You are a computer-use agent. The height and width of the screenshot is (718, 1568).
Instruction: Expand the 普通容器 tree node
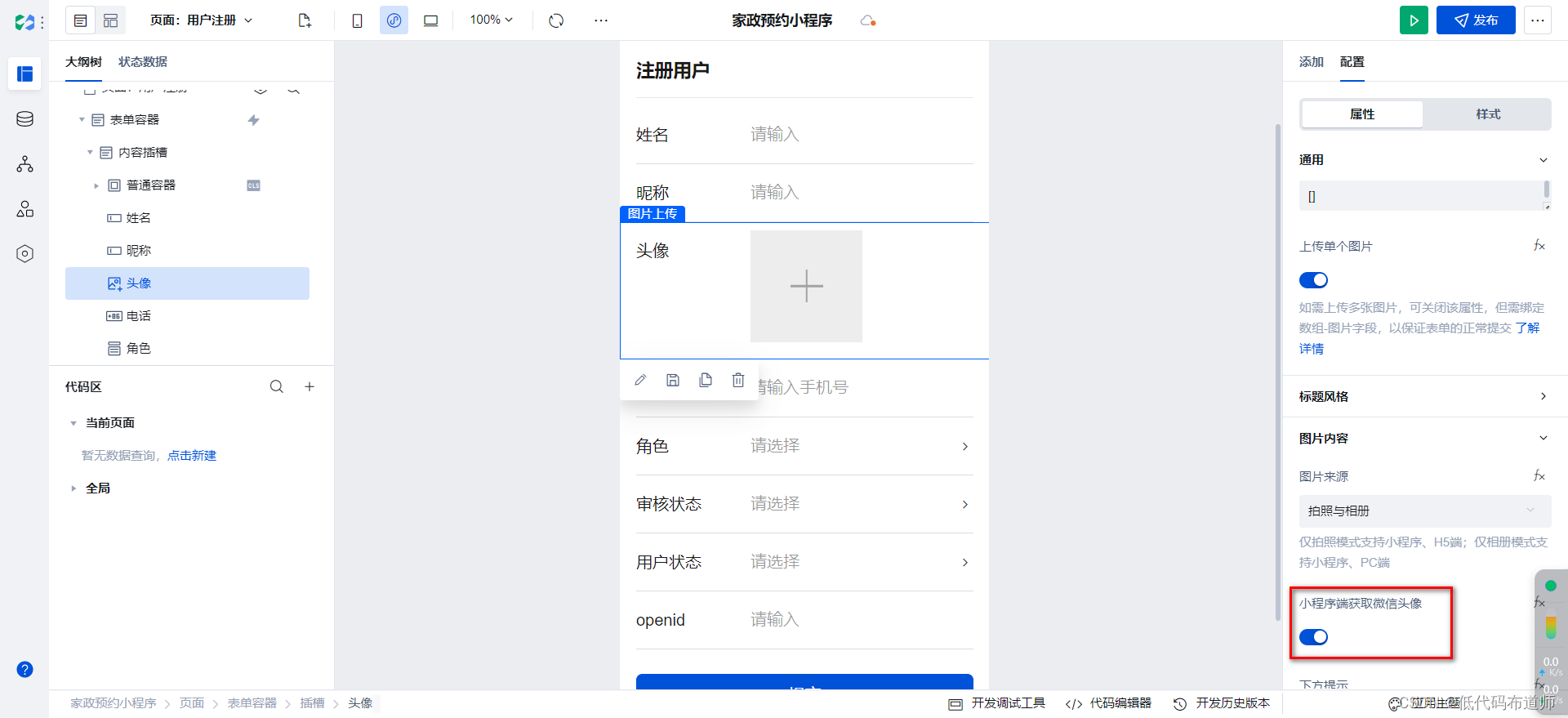point(96,185)
